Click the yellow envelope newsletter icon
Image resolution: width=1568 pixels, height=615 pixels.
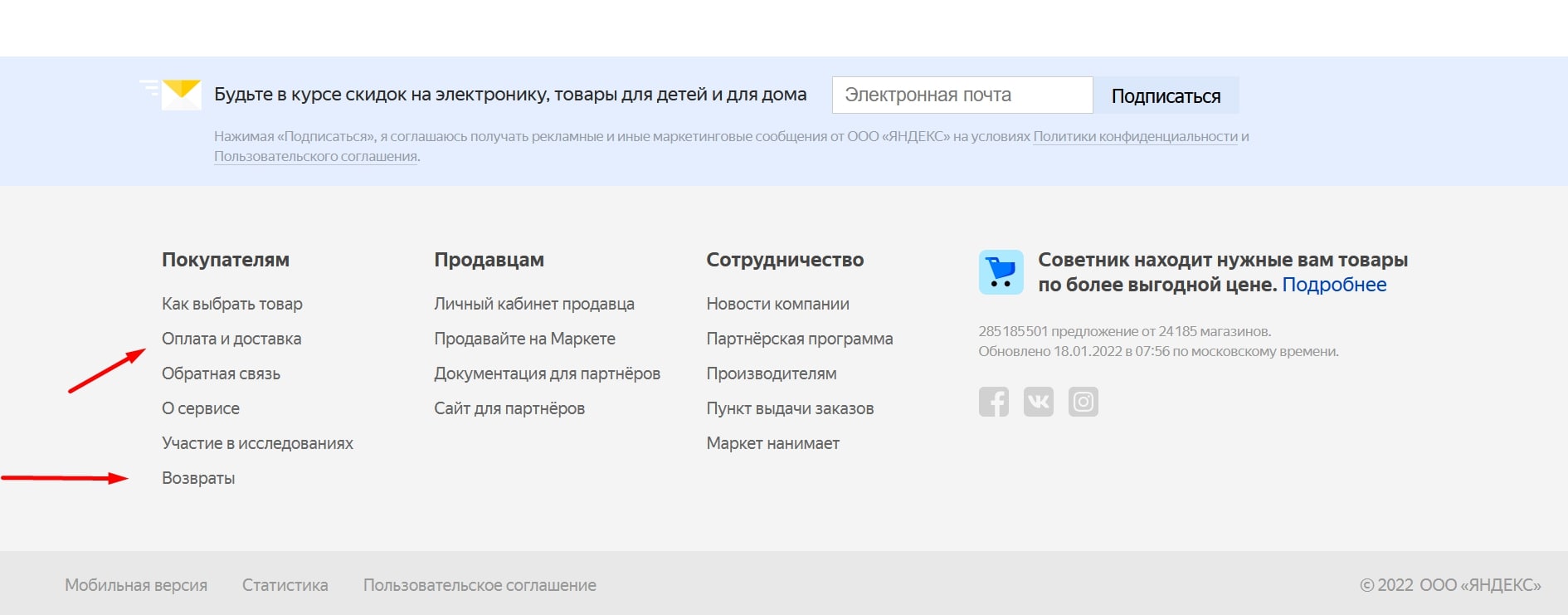click(x=181, y=94)
